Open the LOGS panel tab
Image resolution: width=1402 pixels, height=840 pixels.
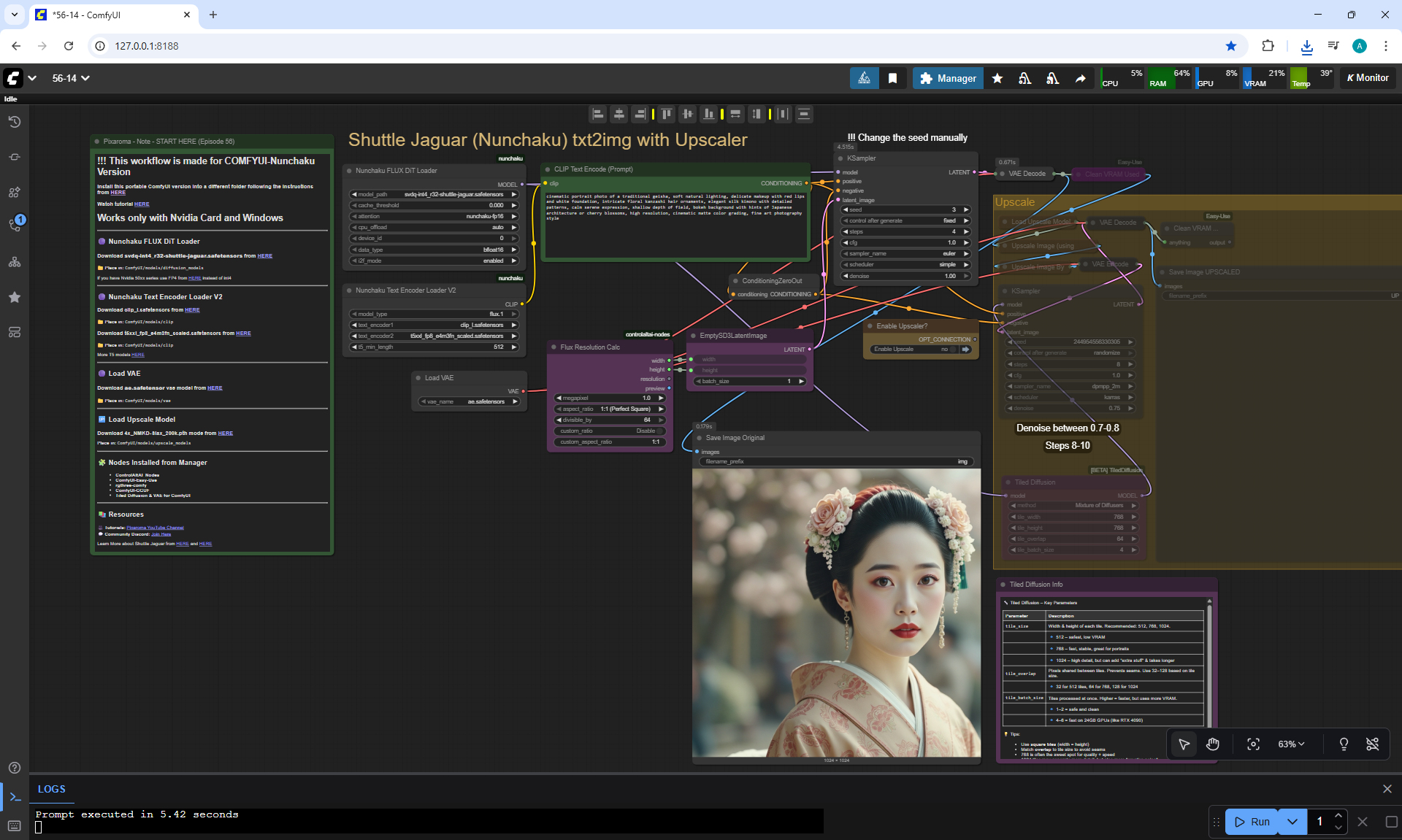(51, 789)
